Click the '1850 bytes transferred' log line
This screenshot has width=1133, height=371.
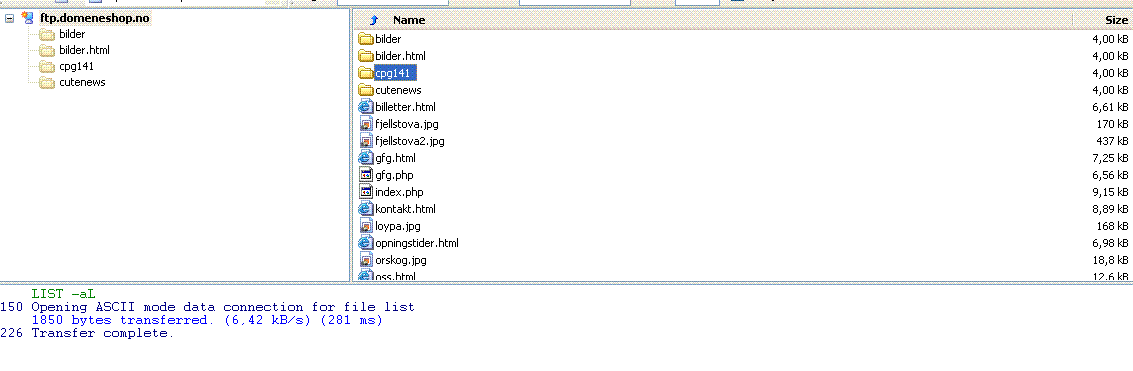207,320
